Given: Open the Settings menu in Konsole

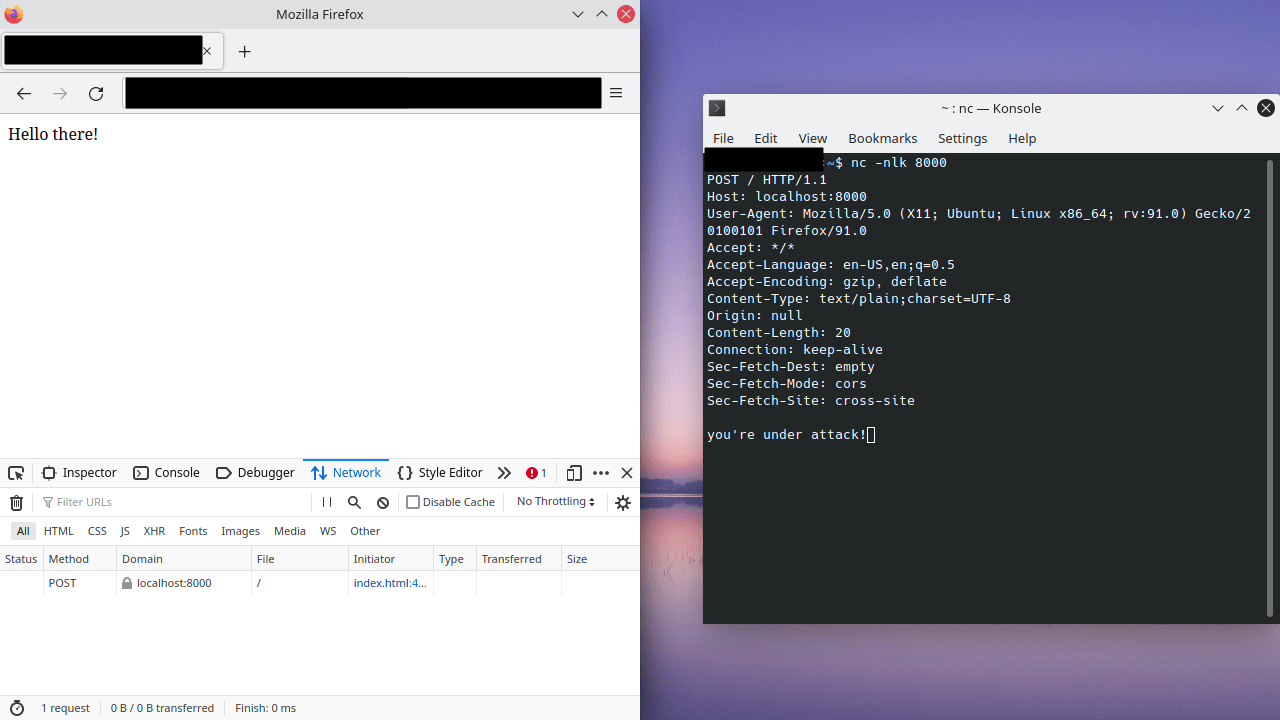Looking at the screenshot, I should point(962,138).
